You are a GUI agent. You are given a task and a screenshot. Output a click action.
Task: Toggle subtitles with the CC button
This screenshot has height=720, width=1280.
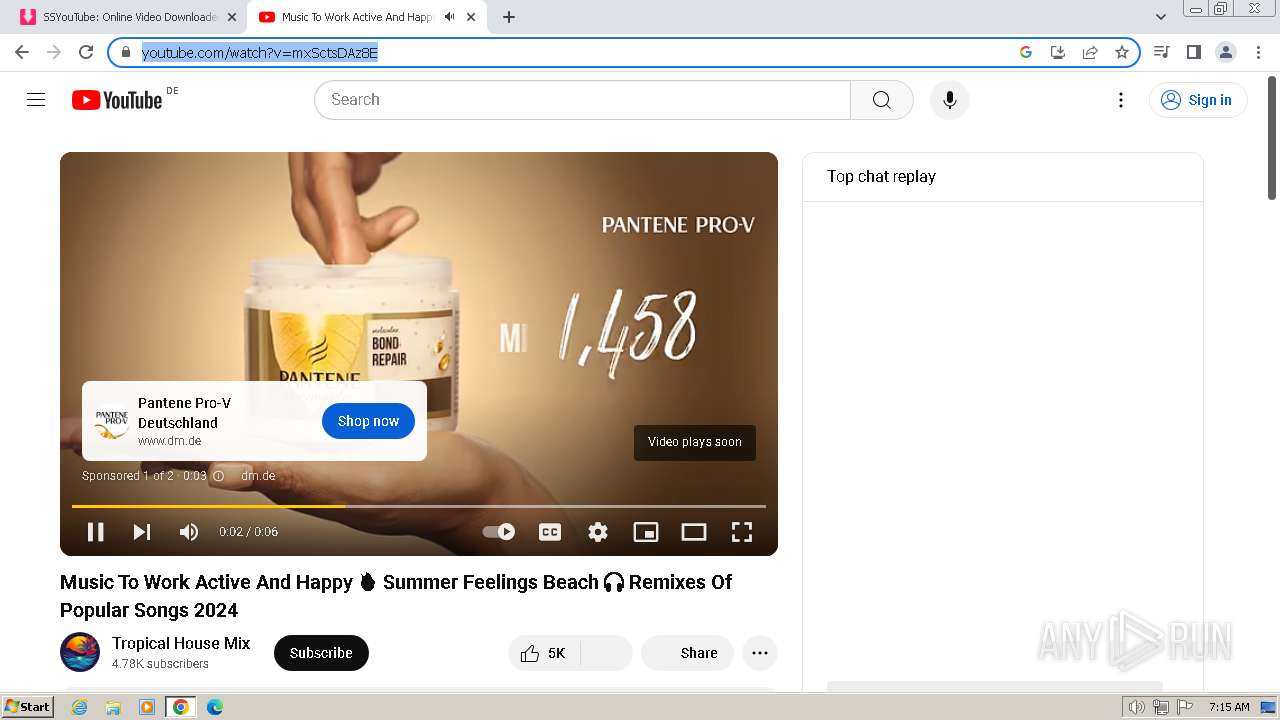pyautogui.click(x=550, y=532)
